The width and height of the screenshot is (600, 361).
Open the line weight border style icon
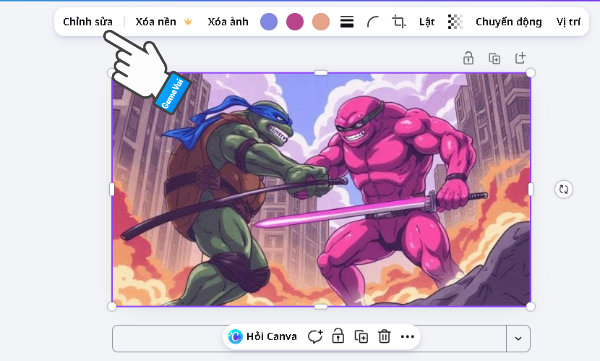[x=347, y=22]
